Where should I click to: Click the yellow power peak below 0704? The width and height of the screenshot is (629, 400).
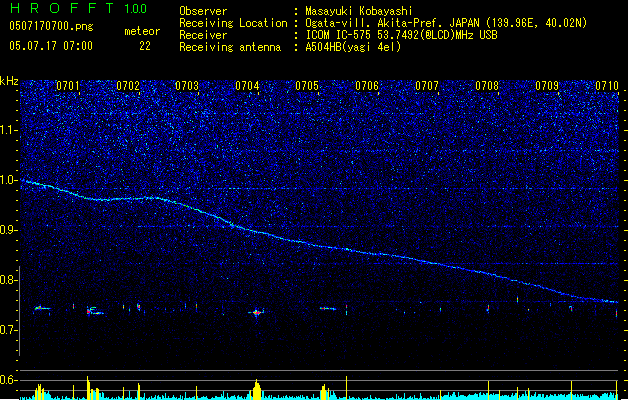(x=257, y=389)
